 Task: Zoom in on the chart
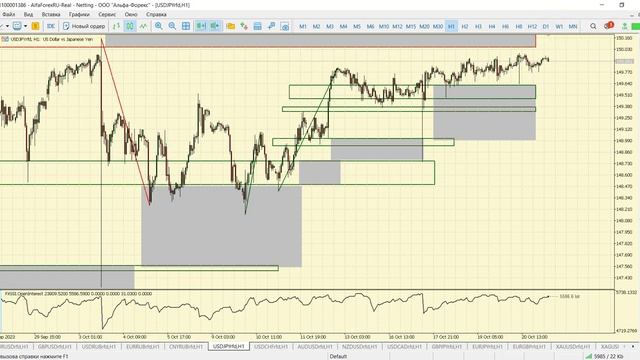[158, 26]
